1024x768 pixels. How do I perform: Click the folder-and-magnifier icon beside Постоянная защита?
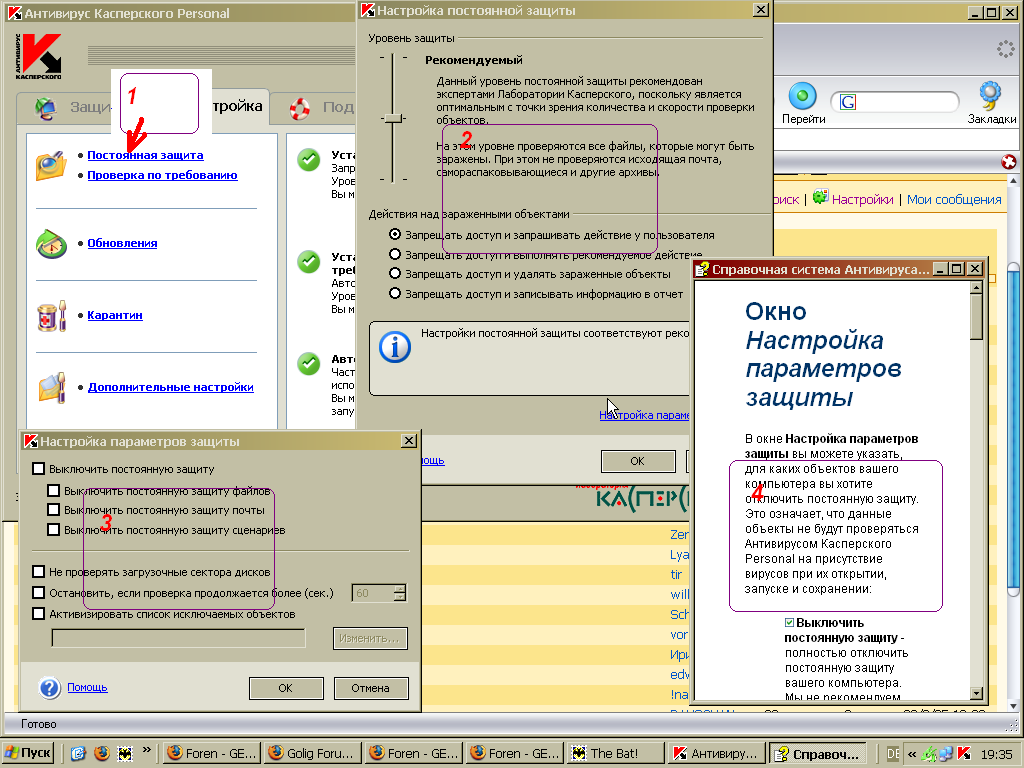click(50, 165)
